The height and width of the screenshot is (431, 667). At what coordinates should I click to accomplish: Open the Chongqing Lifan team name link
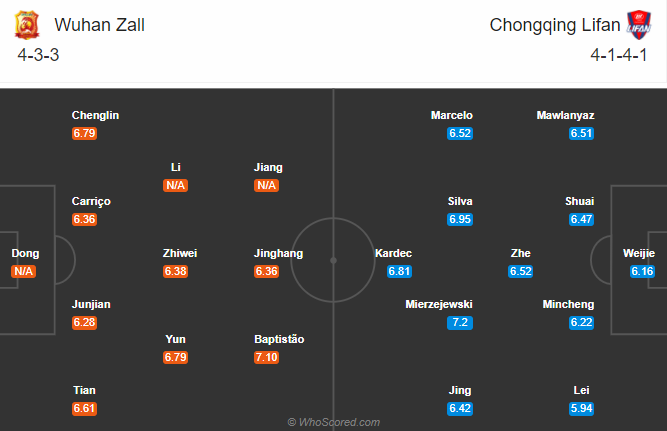tap(555, 25)
